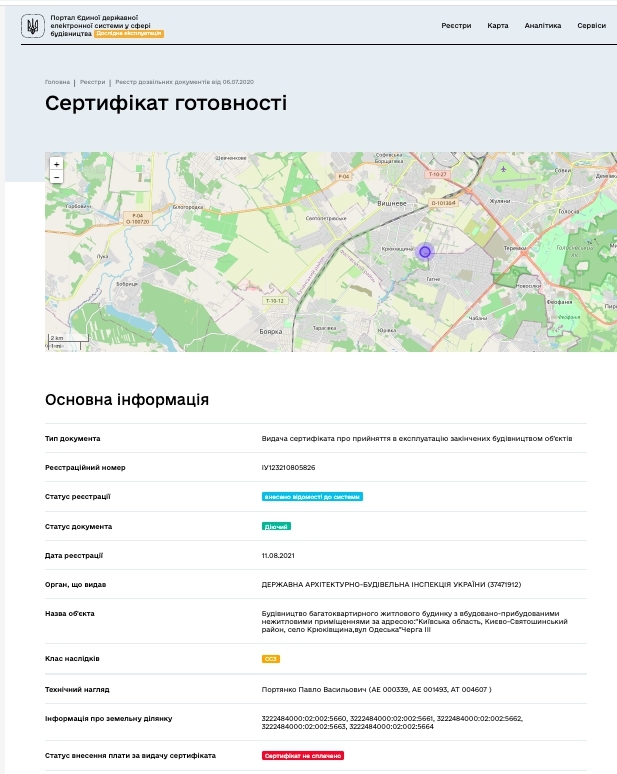The image size is (617, 774).
Task: Open the Аналітика menu item
Action: click(x=542, y=26)
